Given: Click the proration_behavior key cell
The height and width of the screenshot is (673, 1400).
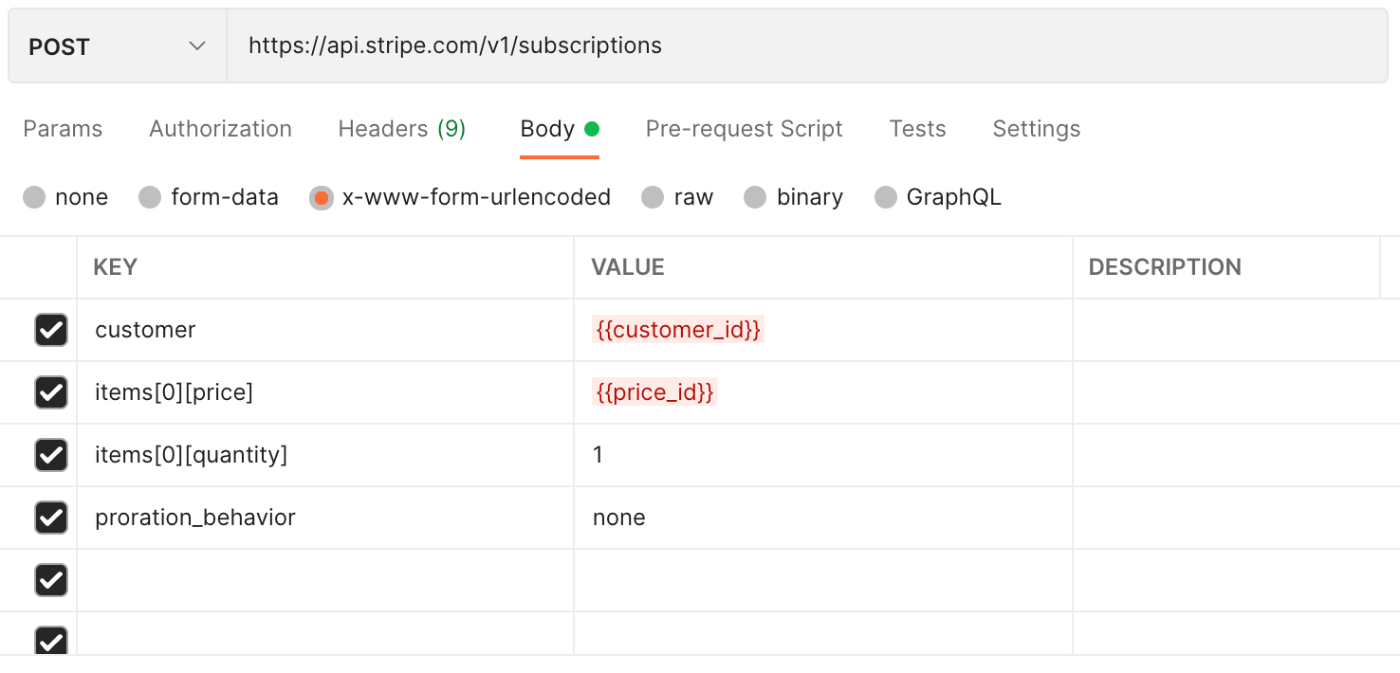Looking at the screenshot, I should 325,517.
